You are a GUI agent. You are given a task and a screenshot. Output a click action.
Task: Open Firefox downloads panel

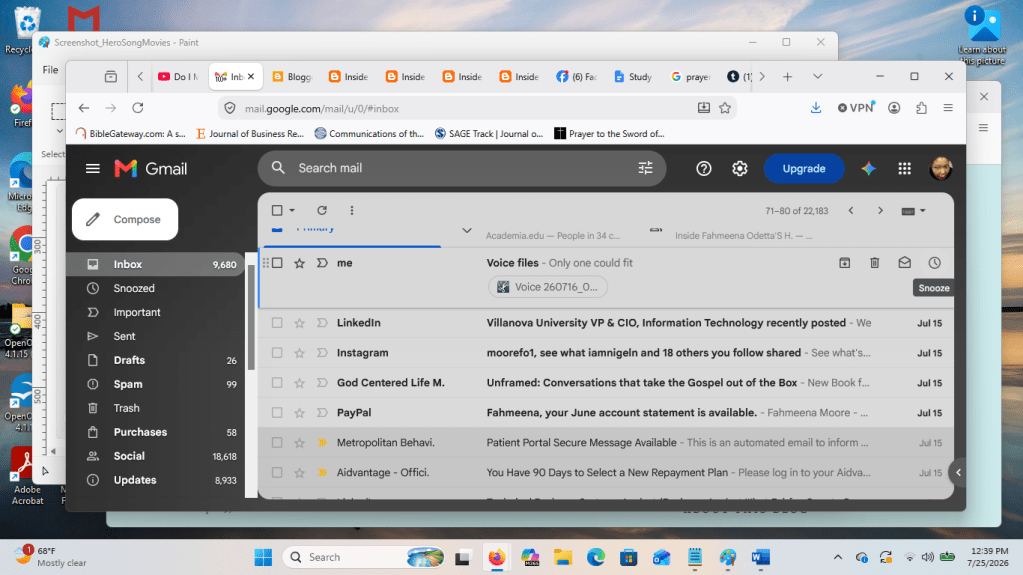pyautogui.click(x=816, y=108)
